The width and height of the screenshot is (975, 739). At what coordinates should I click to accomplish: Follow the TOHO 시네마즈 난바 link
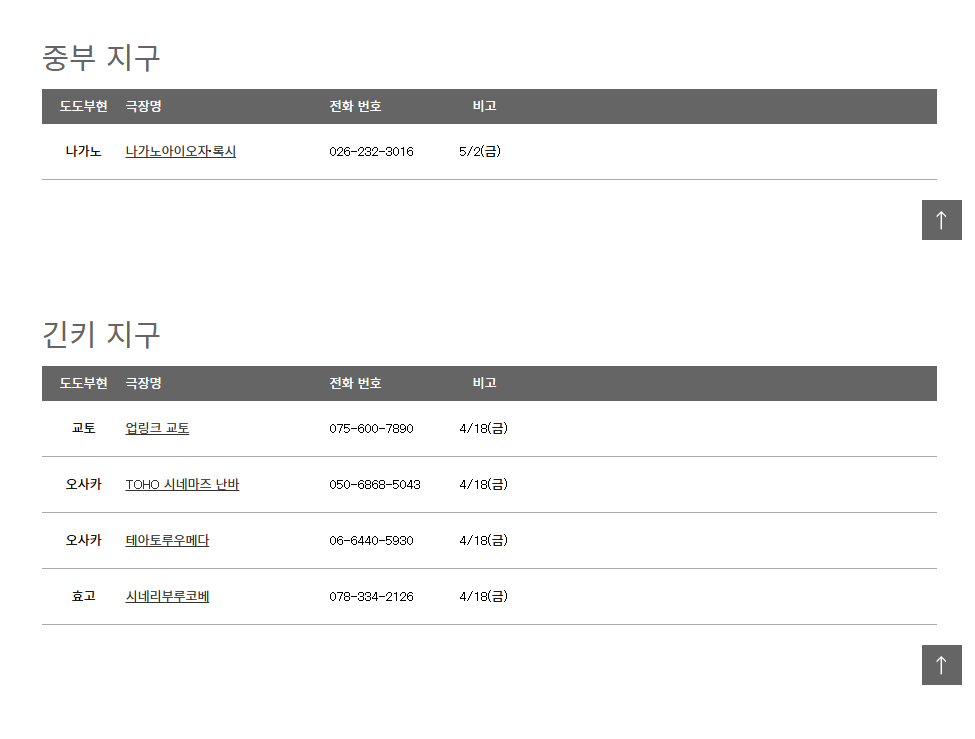(182, 484)
